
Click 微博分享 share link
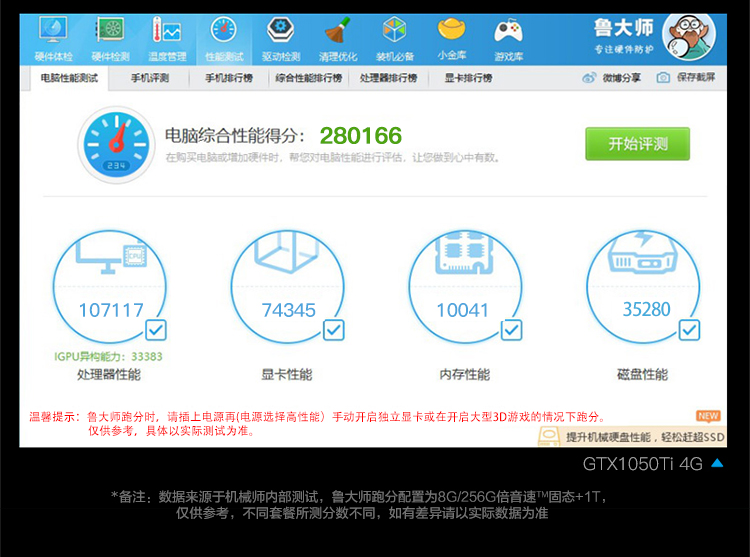click(621, 77)
